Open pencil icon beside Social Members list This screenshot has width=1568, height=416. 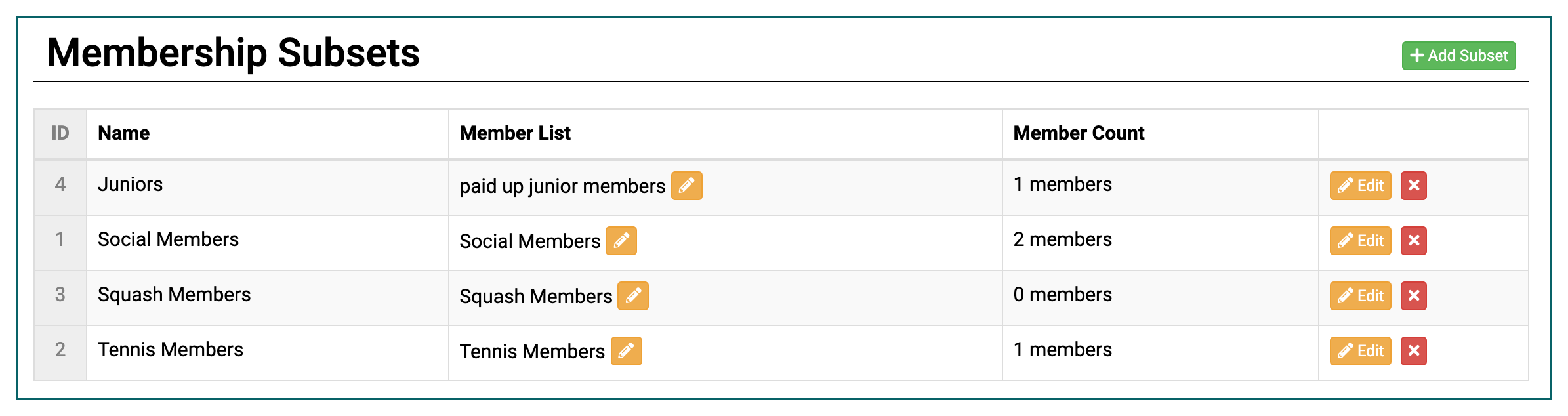click(621, 241)
